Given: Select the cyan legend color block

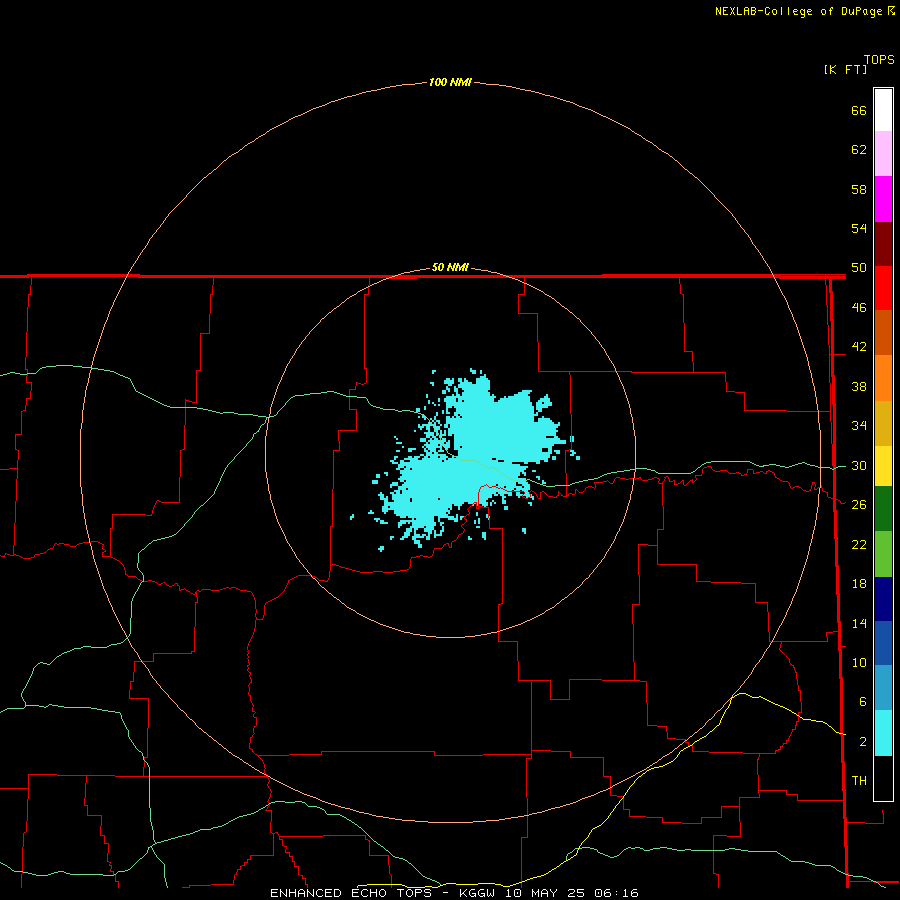Looking at the screenshot, I should (883, 733).
